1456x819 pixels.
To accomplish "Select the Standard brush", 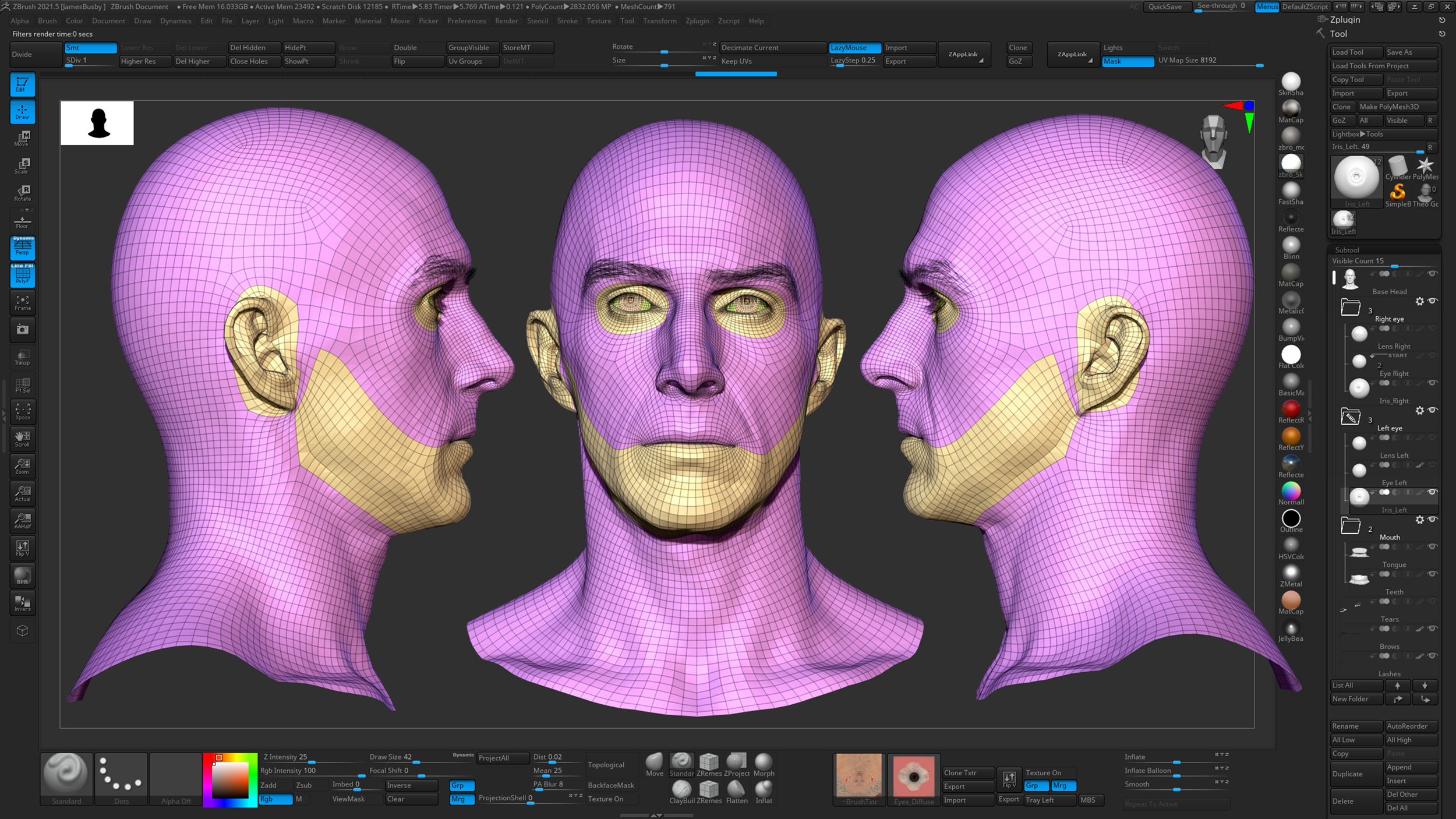I will click(66, 775).
